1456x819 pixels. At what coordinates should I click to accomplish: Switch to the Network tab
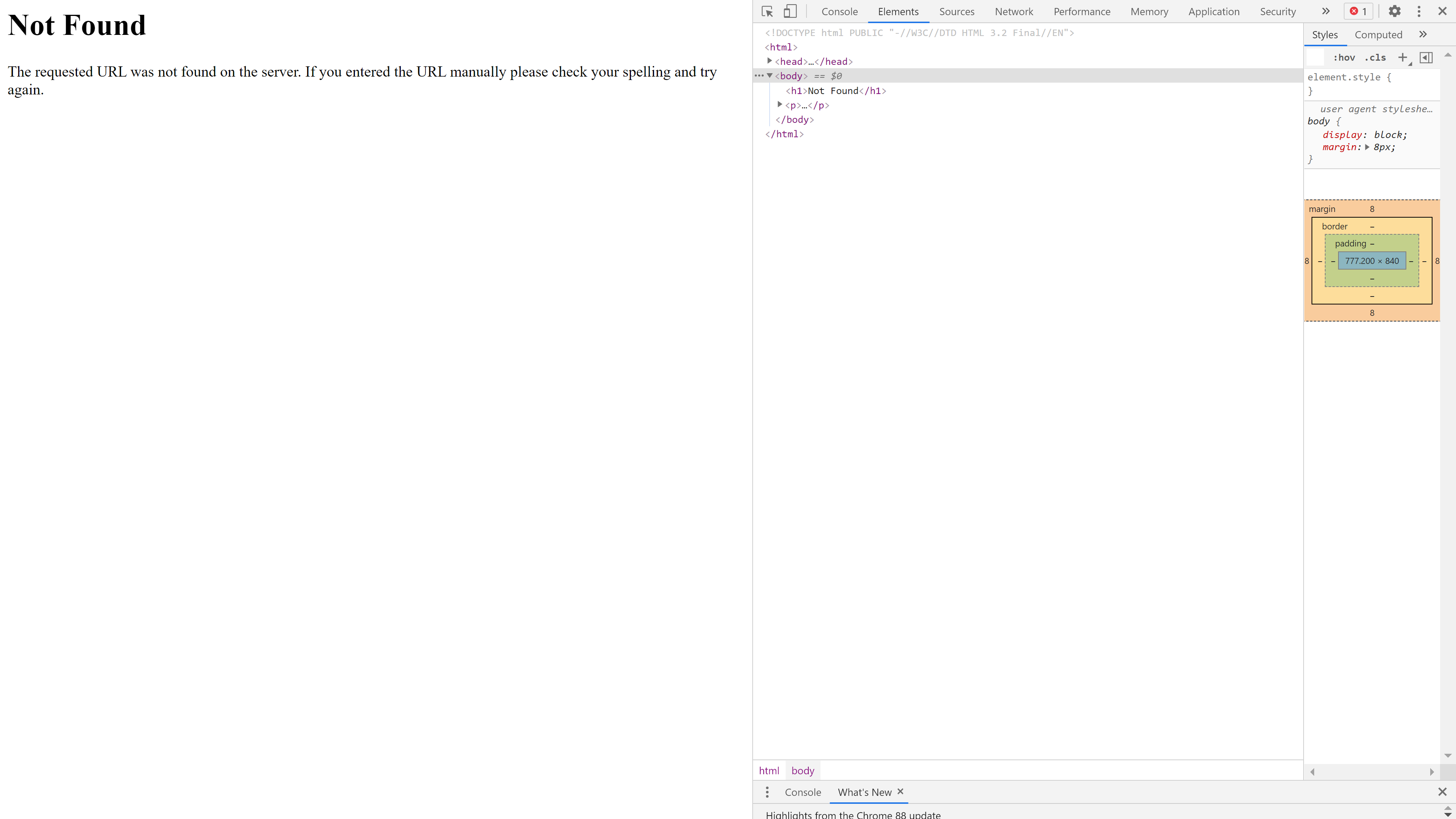pyautogui.click(x=1014, y=11)
